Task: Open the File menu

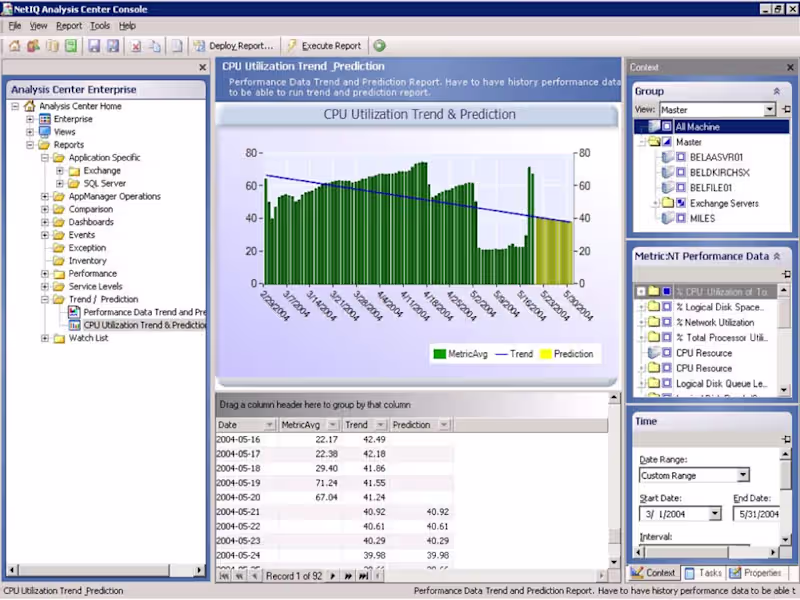Action: coord(15,26)
